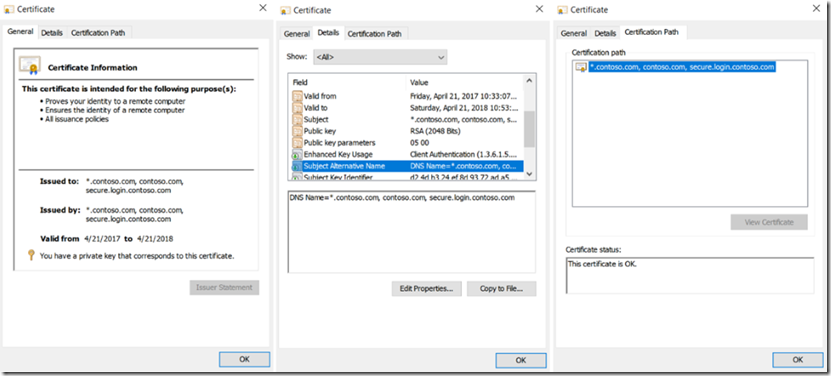
Task: Click the Value column header
Action: pyautogui.click(x=465, y=82)
